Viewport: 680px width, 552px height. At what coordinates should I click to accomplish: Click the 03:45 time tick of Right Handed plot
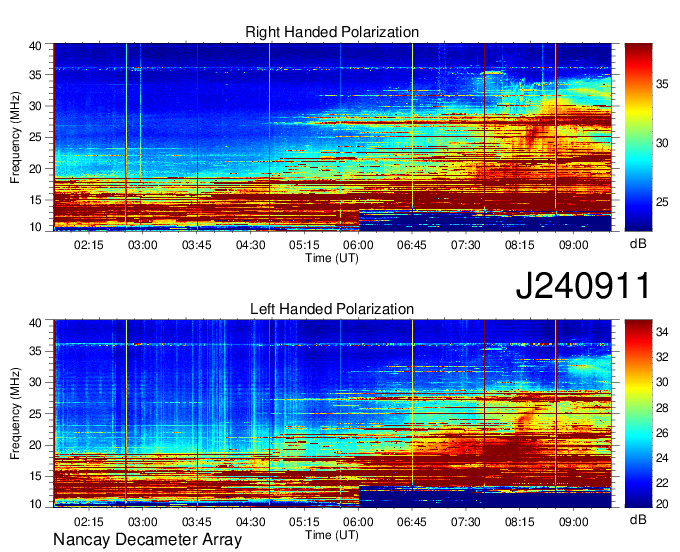pos(196,245)
